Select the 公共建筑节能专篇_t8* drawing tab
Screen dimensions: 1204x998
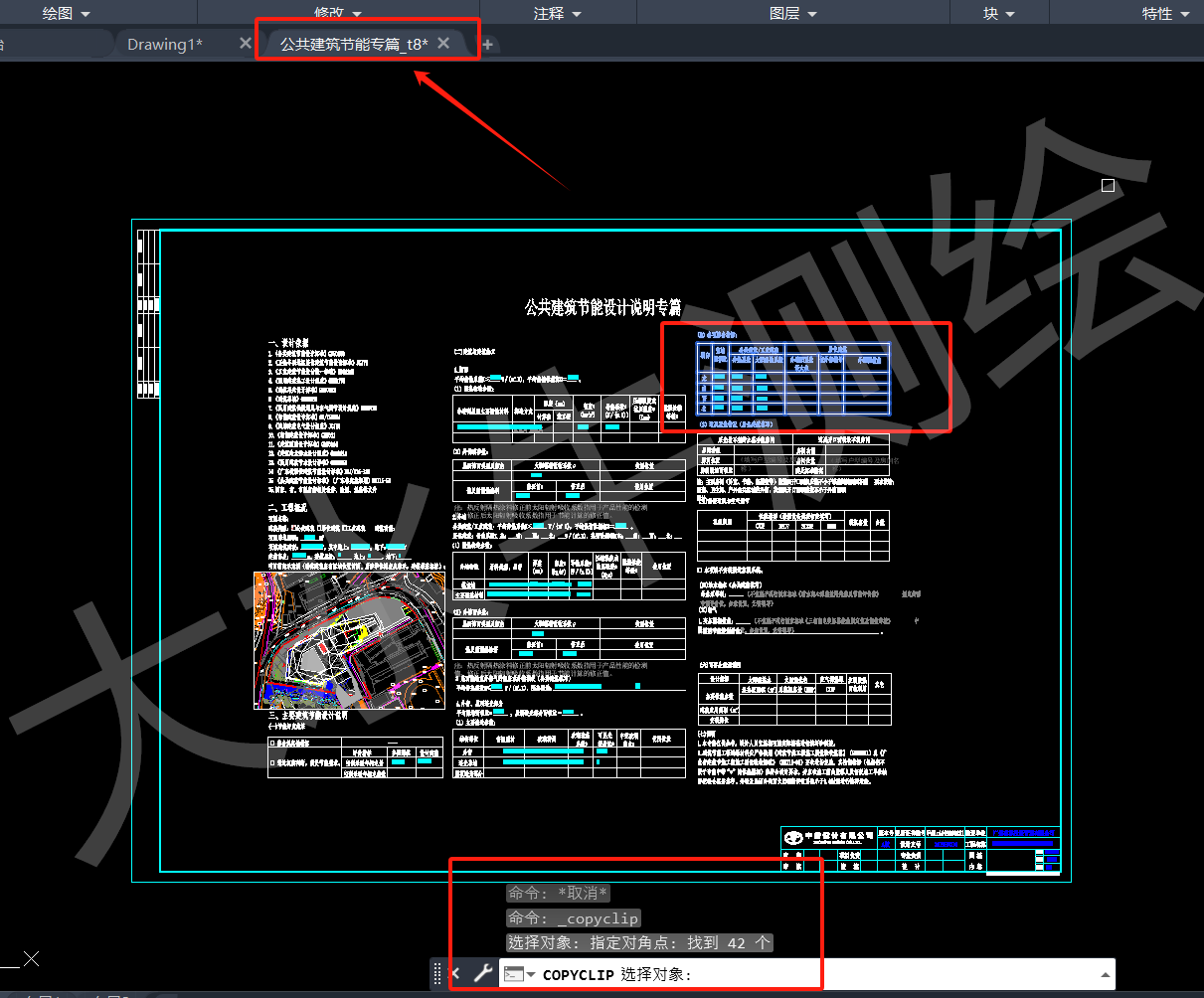pyautogui.click(x=353, y=44)
